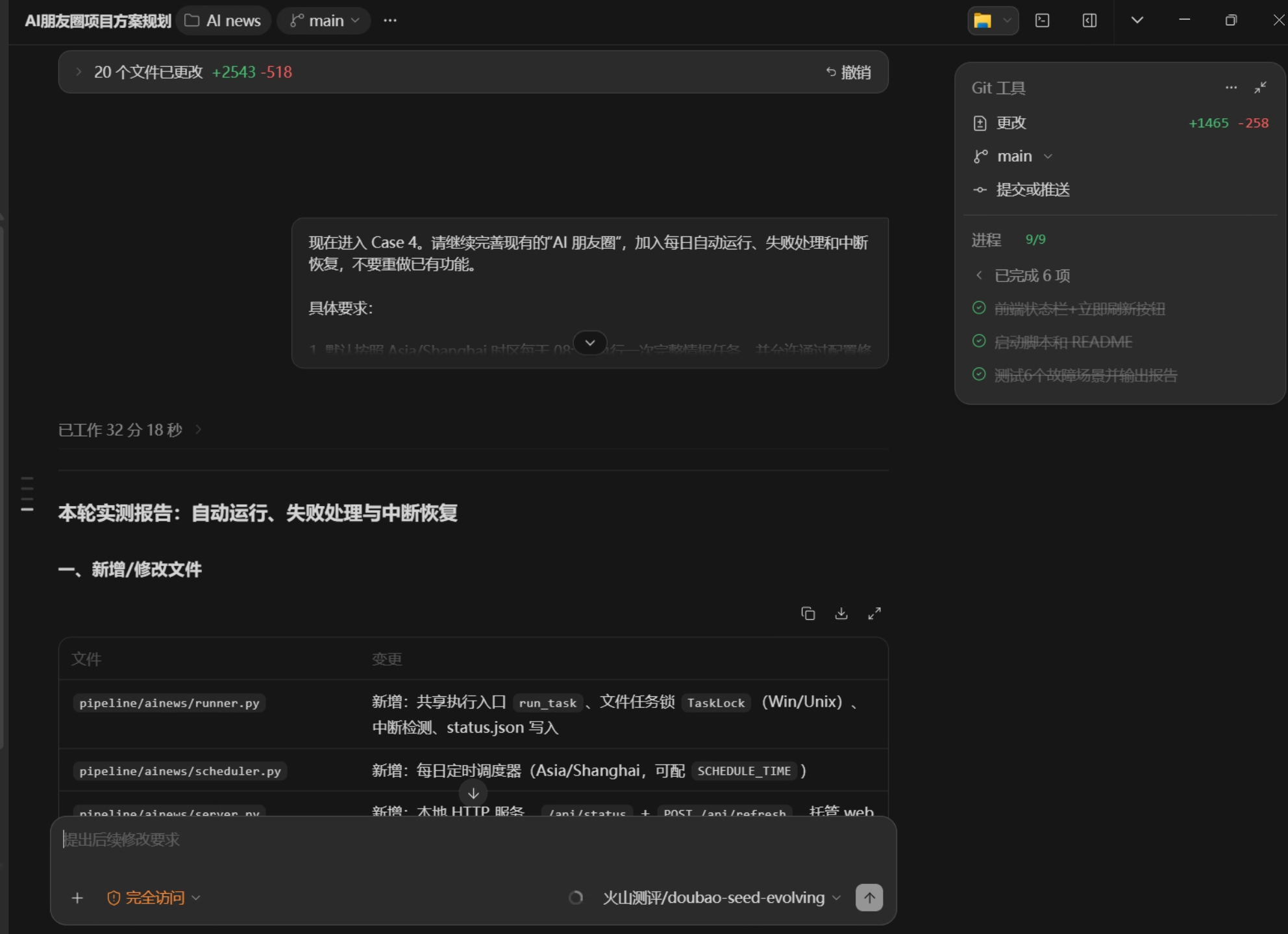Open the 更改 changes entry
Image resolution: width=1288 pixels, height=934 pixels.
(1121, 123)
